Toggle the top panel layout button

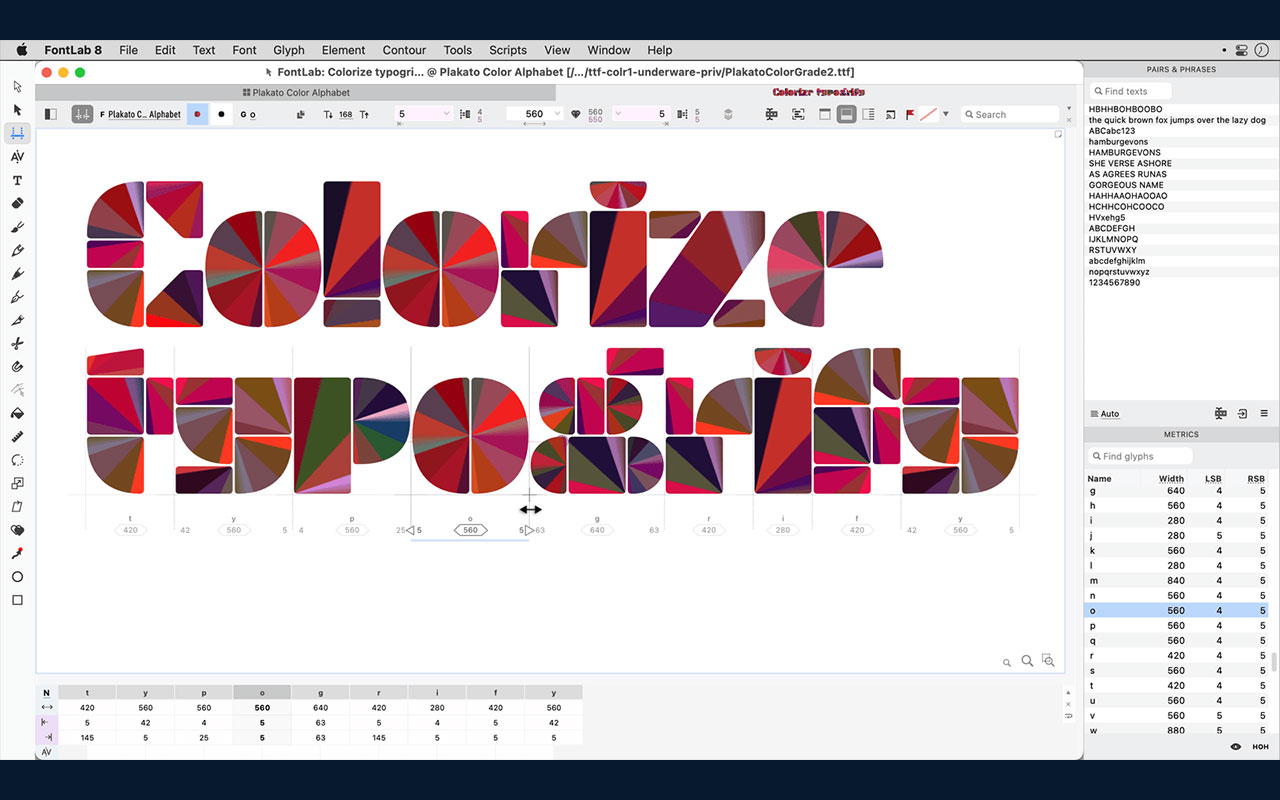(825, 114)
